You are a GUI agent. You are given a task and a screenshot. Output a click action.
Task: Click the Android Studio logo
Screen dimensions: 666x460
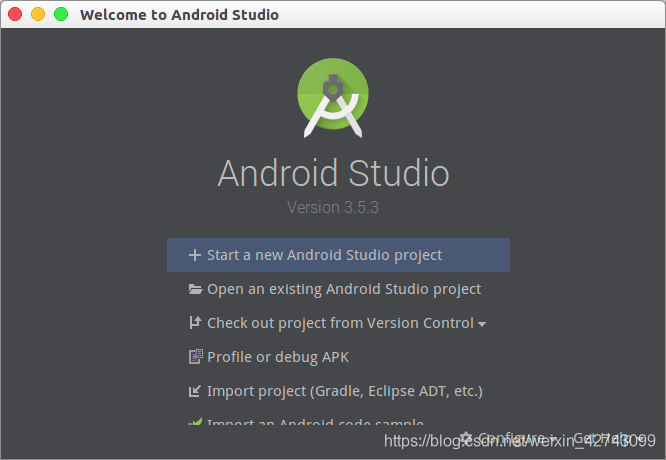pyautogui.click(x=333, y=97)
